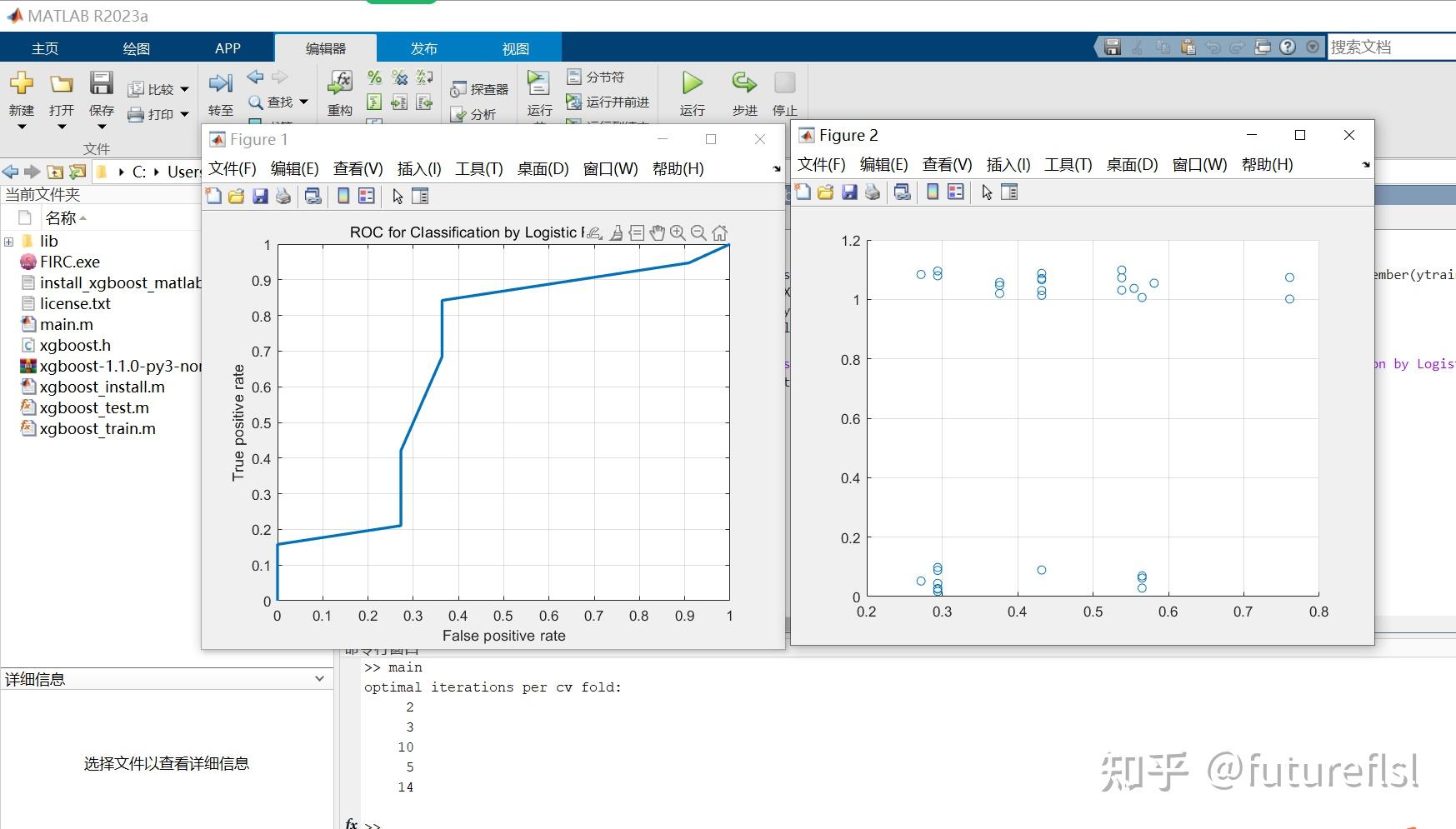Screen dimensions: 1456x829
Task: Click the Stop (停止) button
Action: coord(784,82)
